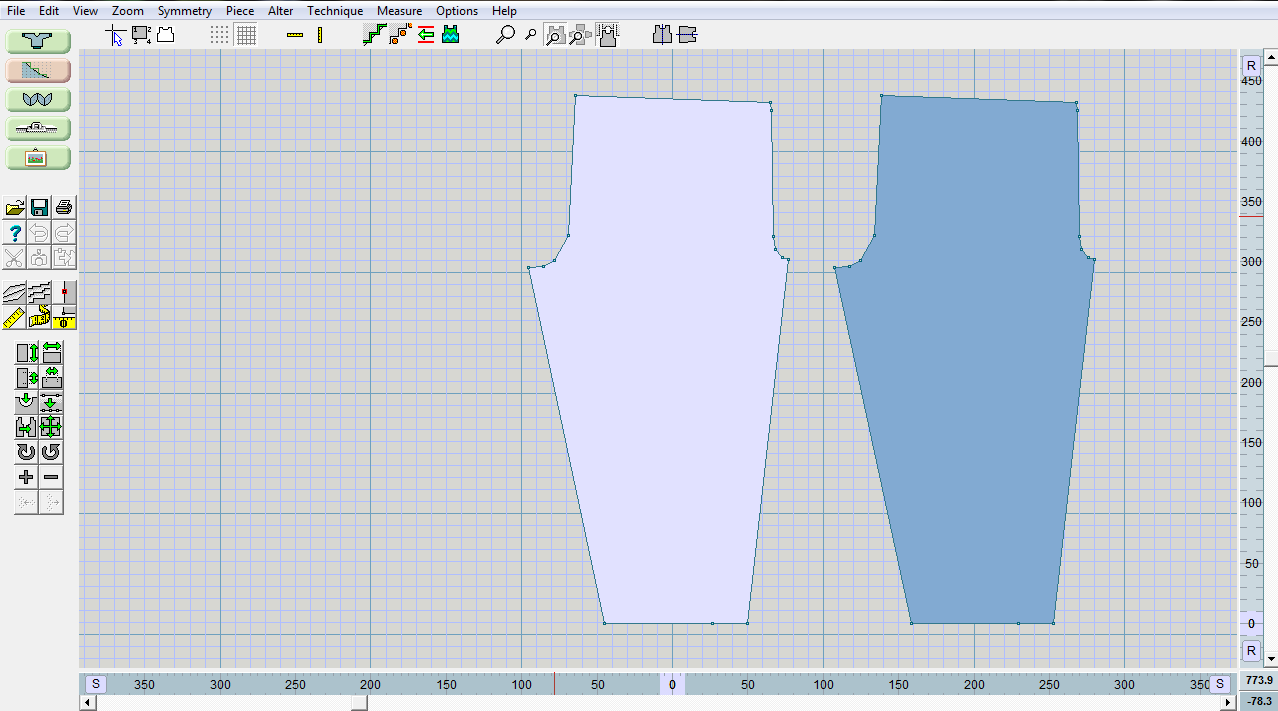Click the horizontal scrollbar left arrow
The image size is (1278, 711).
click(x=88, y=703)
